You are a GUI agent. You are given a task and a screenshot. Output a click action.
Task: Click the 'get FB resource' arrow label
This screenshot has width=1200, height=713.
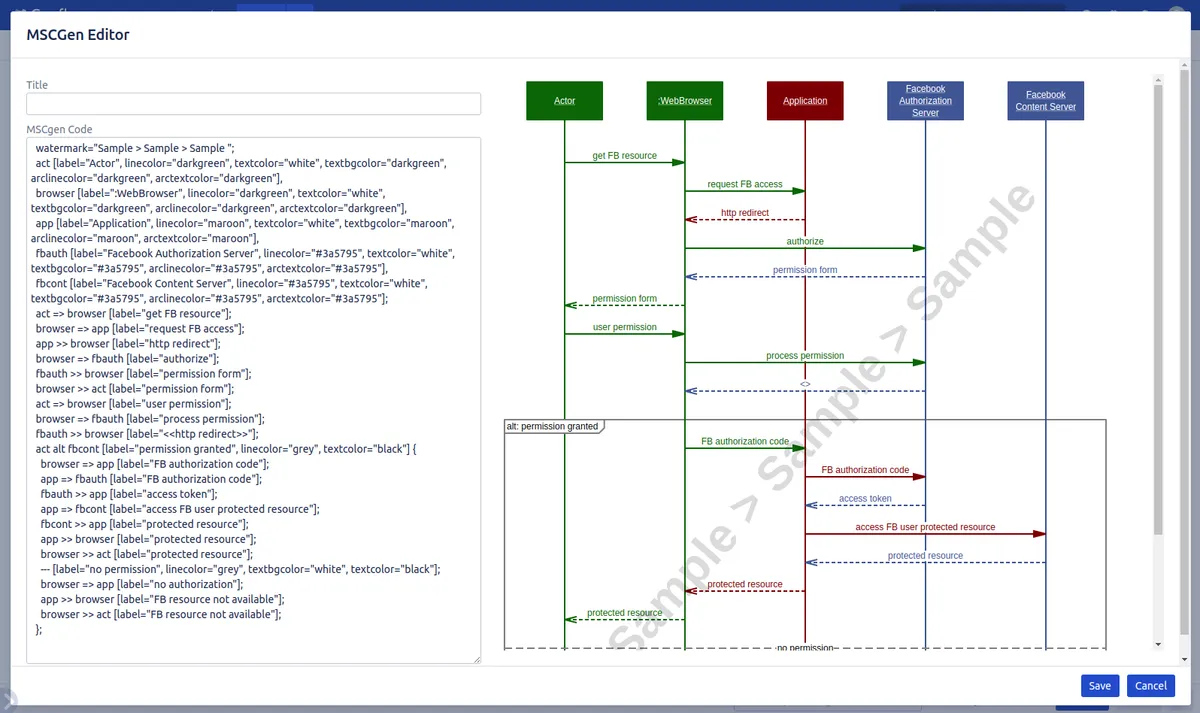(x=625, y=156)
